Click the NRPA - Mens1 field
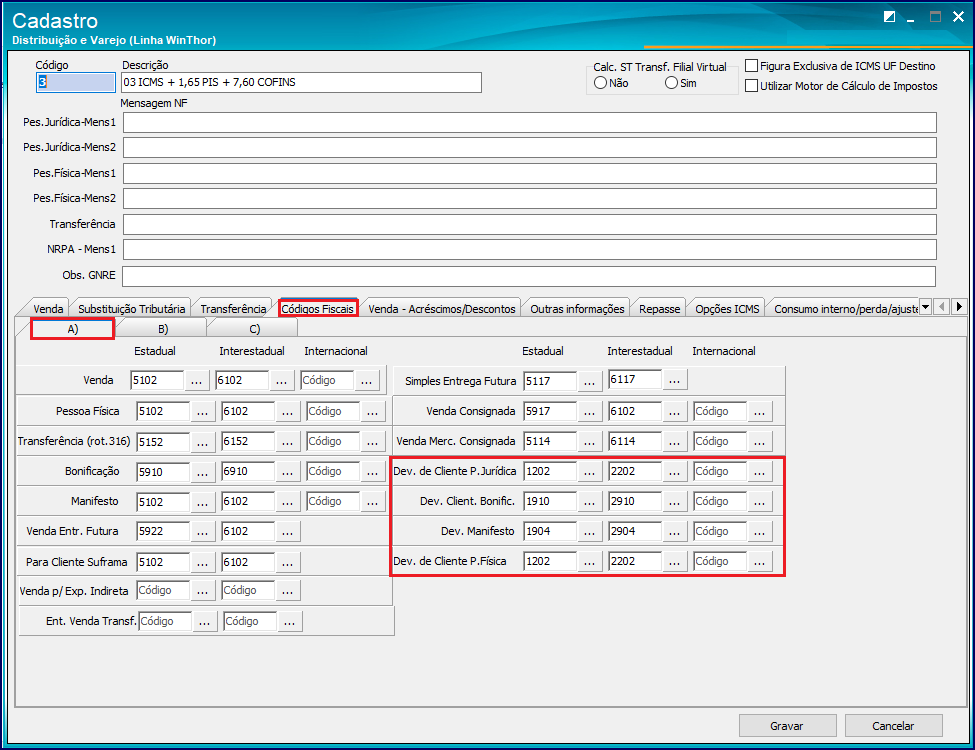 tap(530, 249)
